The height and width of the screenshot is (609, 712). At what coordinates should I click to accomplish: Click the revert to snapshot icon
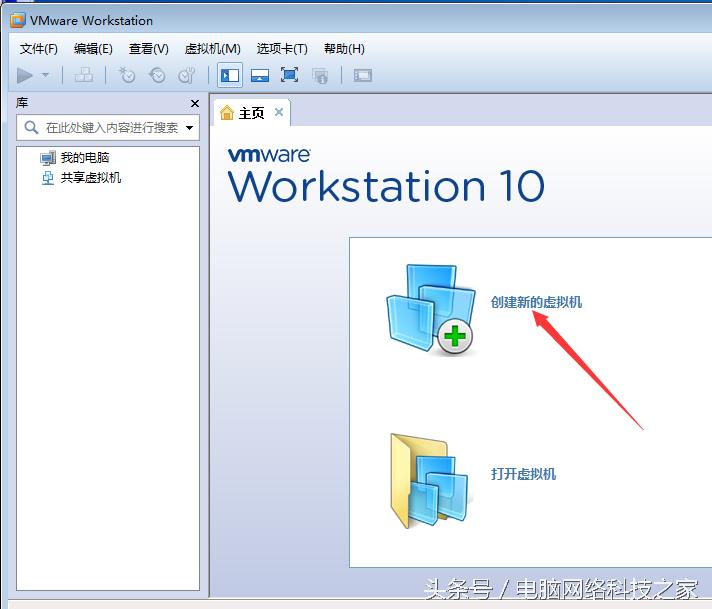157,75
